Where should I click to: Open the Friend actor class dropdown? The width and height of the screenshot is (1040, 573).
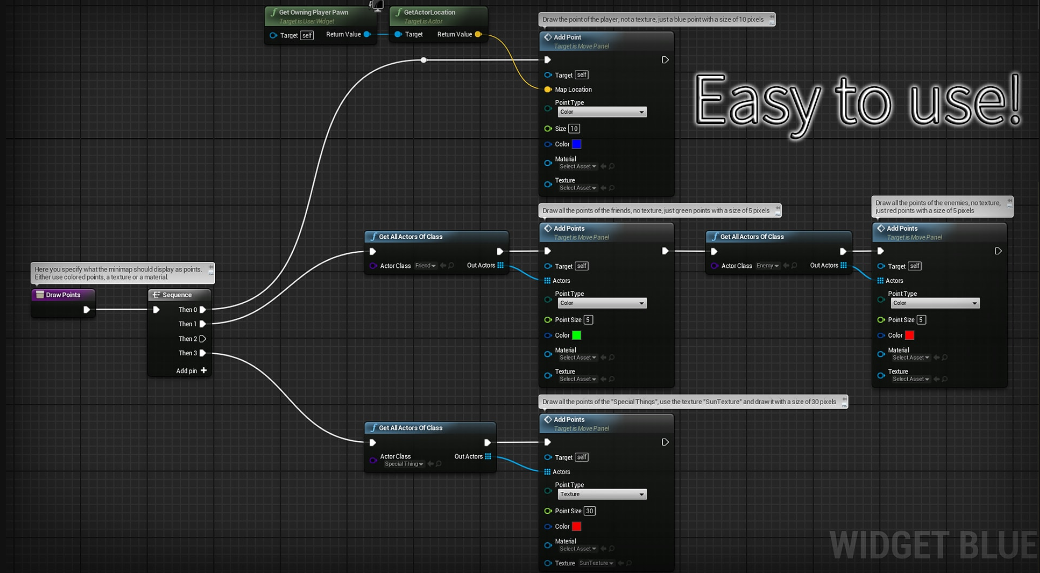pos(426,266)
